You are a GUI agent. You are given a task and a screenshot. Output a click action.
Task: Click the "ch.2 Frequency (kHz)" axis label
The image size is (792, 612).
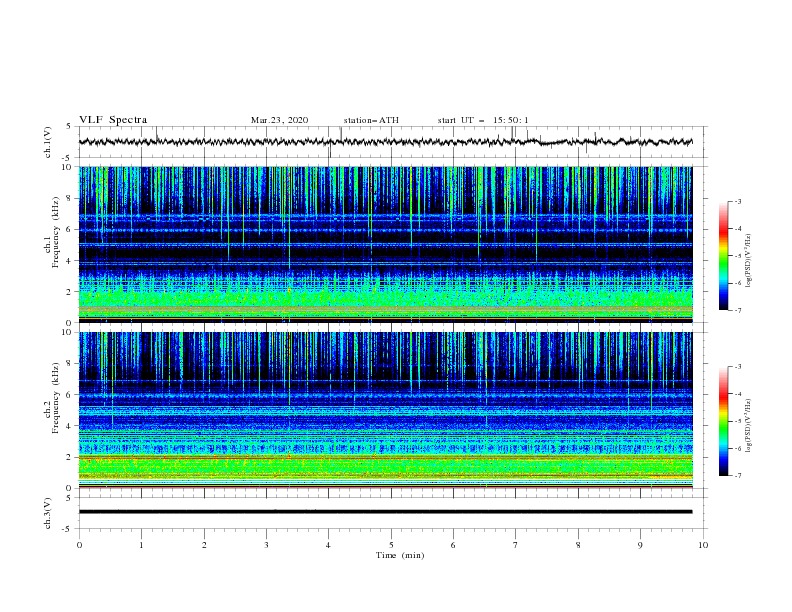51,398
